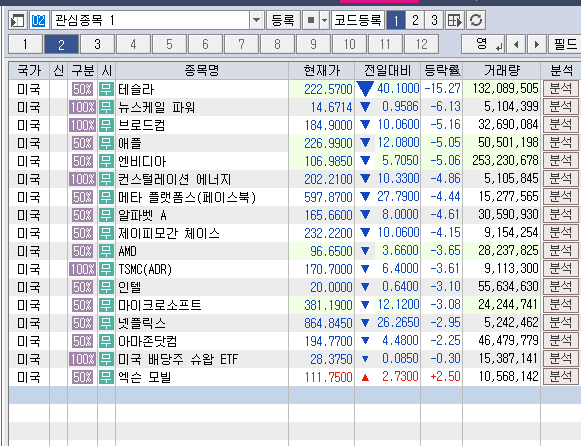Select view mode 3 button
This screenshot has width=581, height=446.
434,20
